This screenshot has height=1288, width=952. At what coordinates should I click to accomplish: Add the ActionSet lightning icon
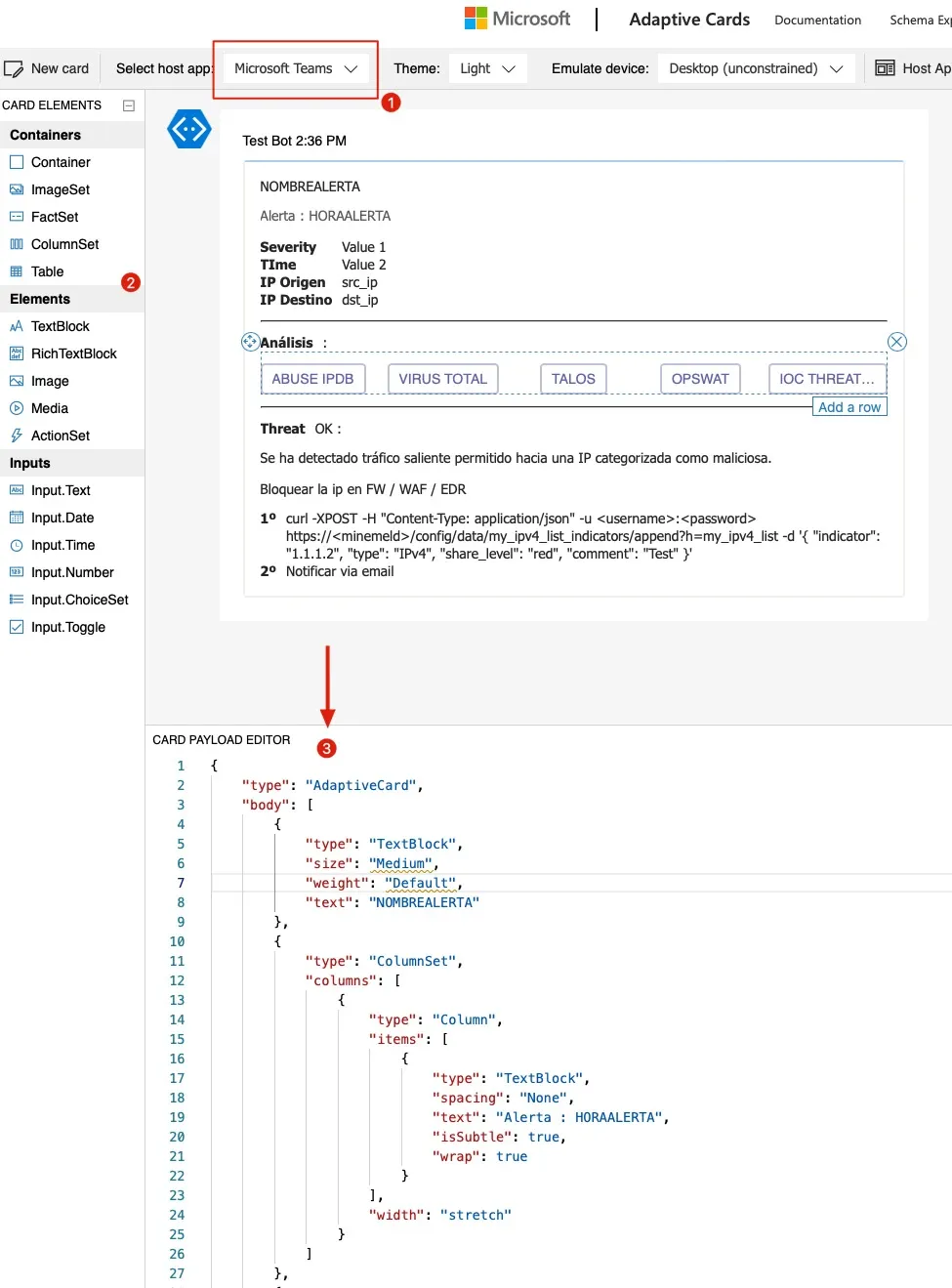click(17, 436)
